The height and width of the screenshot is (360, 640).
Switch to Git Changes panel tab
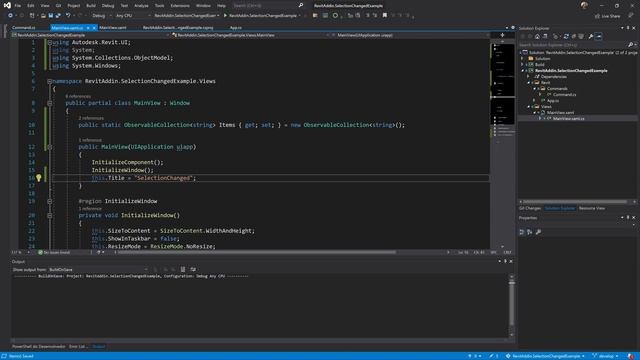pyautogui.click(x=530, y=208)
